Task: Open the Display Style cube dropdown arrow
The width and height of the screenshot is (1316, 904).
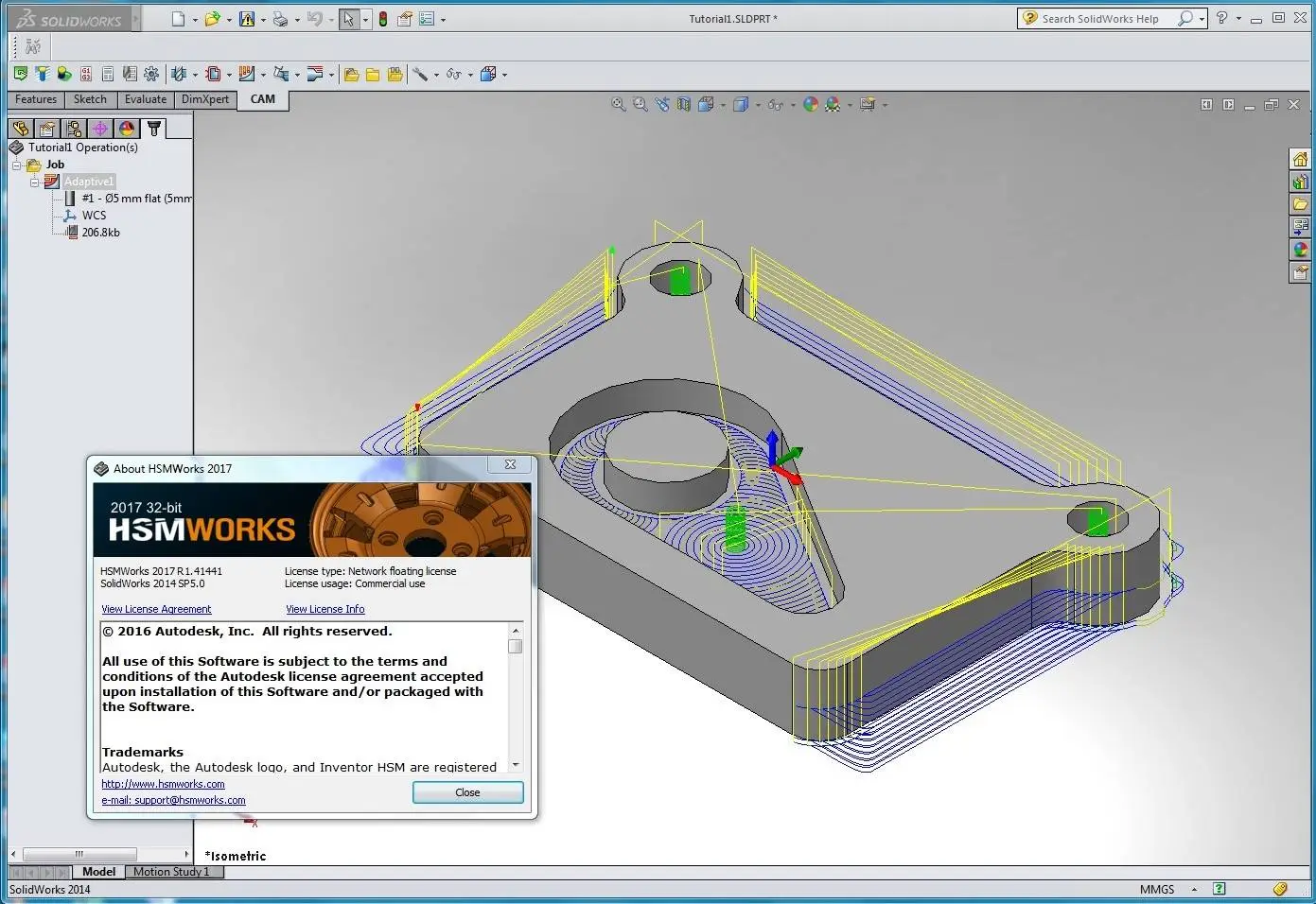Action: tap(758, 106)
